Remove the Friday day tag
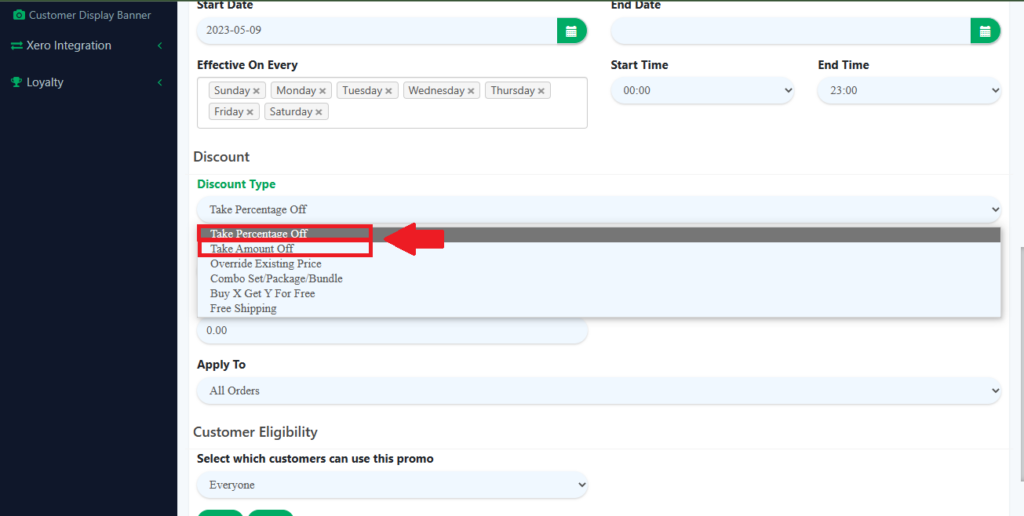 pyautogui.click(x=250, y=112)
